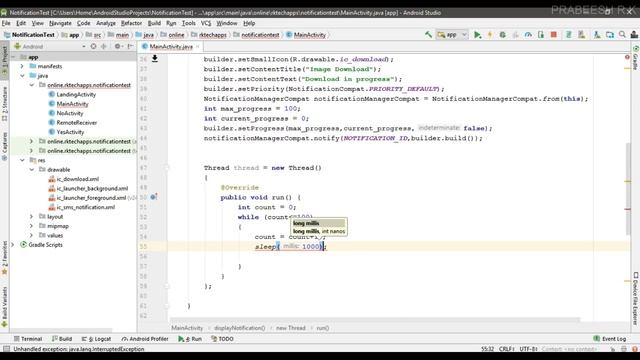
Task: Collapse the java folder
Action: 22,76
